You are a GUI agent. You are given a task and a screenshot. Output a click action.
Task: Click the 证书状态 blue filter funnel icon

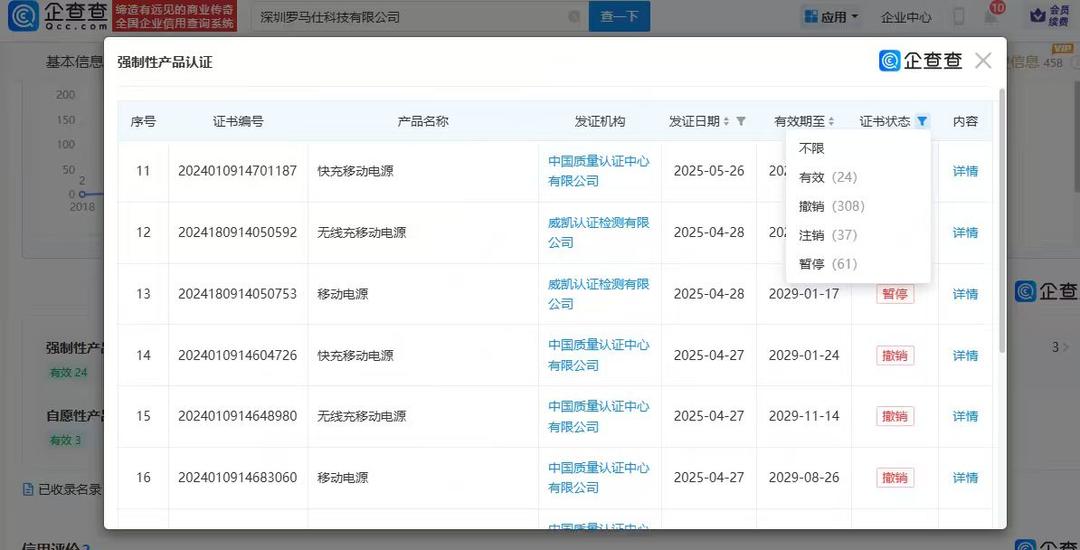pos(922,121)
